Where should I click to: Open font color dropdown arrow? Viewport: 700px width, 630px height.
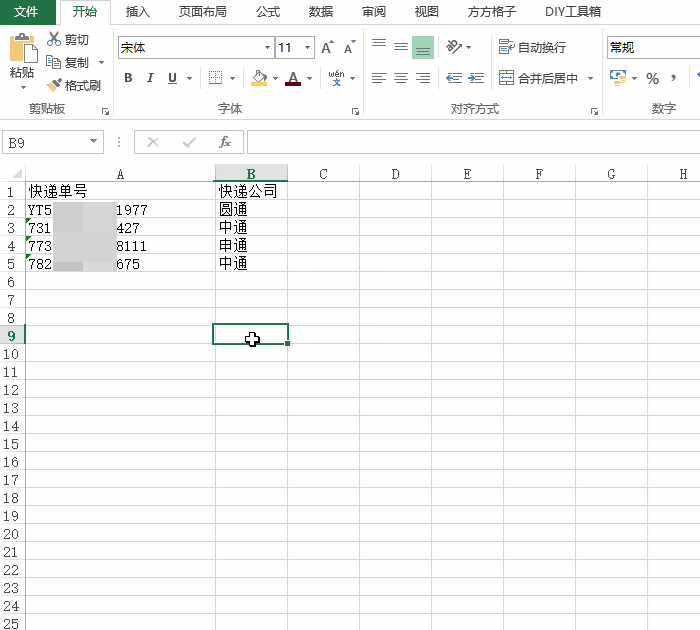(x=309, y=79)
